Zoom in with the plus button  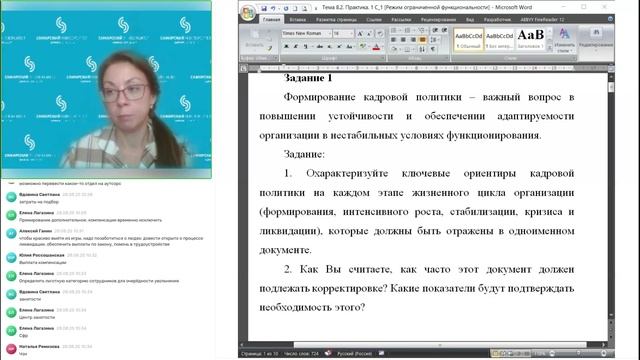point(604,353)
